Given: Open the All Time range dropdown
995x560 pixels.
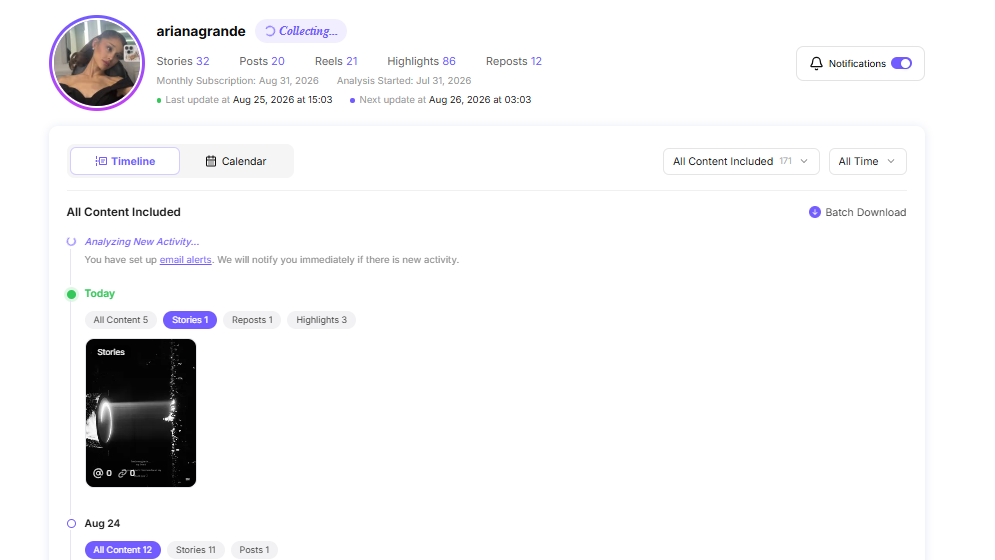Looking at the screenshot, I should (x=867, y=161).
